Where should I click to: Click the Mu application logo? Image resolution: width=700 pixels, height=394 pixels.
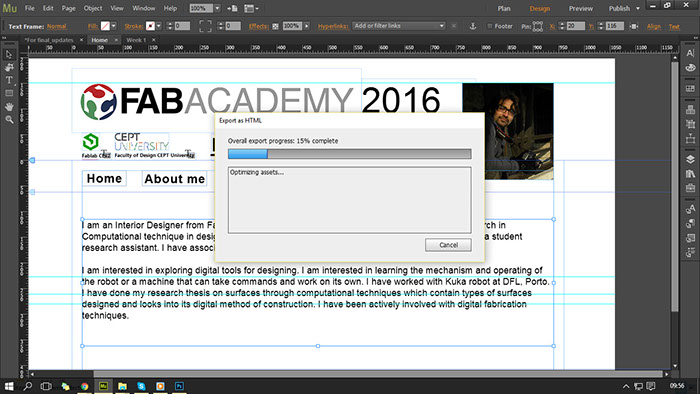click(x=10, y=8)
